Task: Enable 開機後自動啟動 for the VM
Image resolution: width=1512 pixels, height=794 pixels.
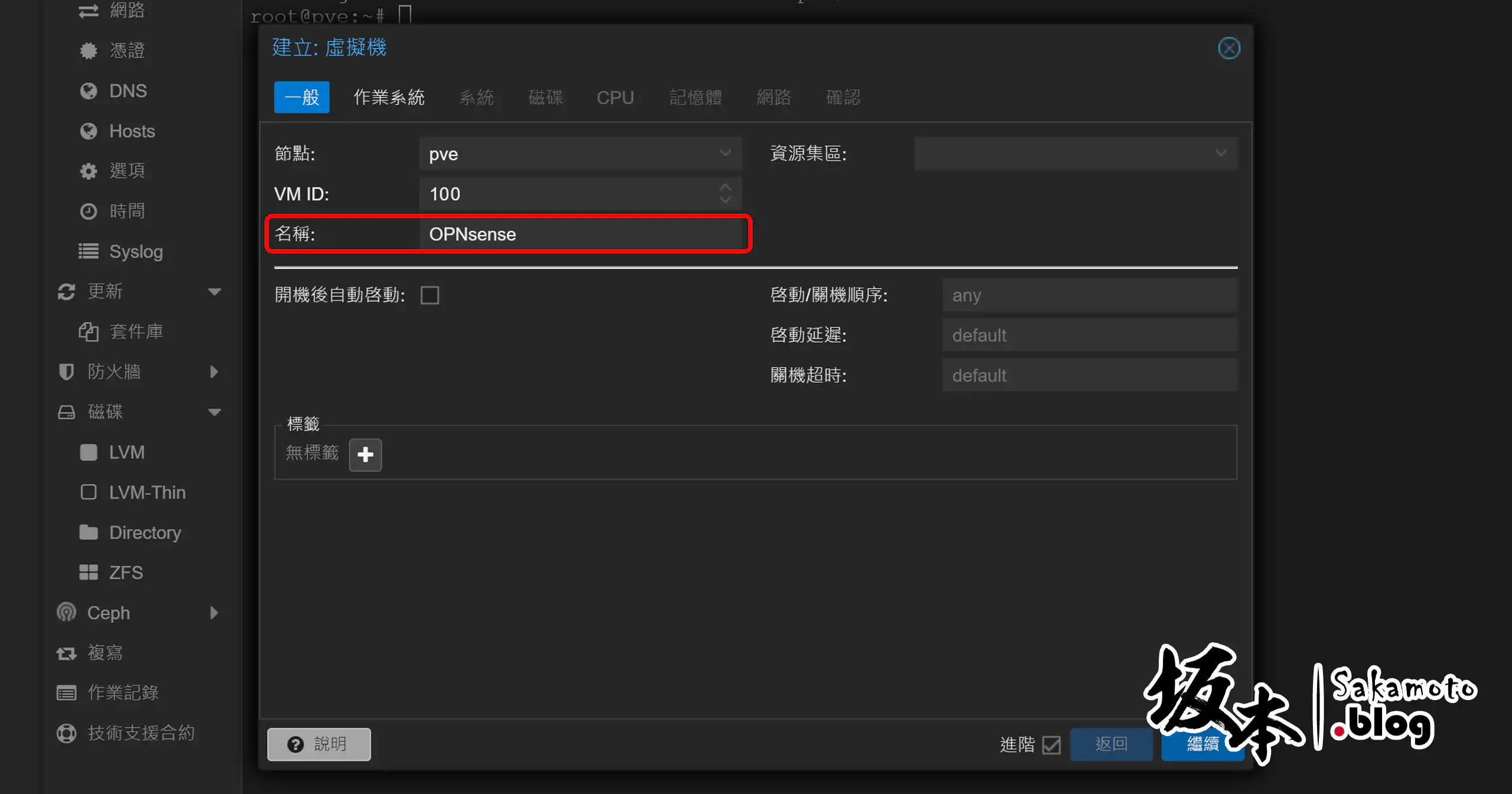Action: tap(431, 295)
